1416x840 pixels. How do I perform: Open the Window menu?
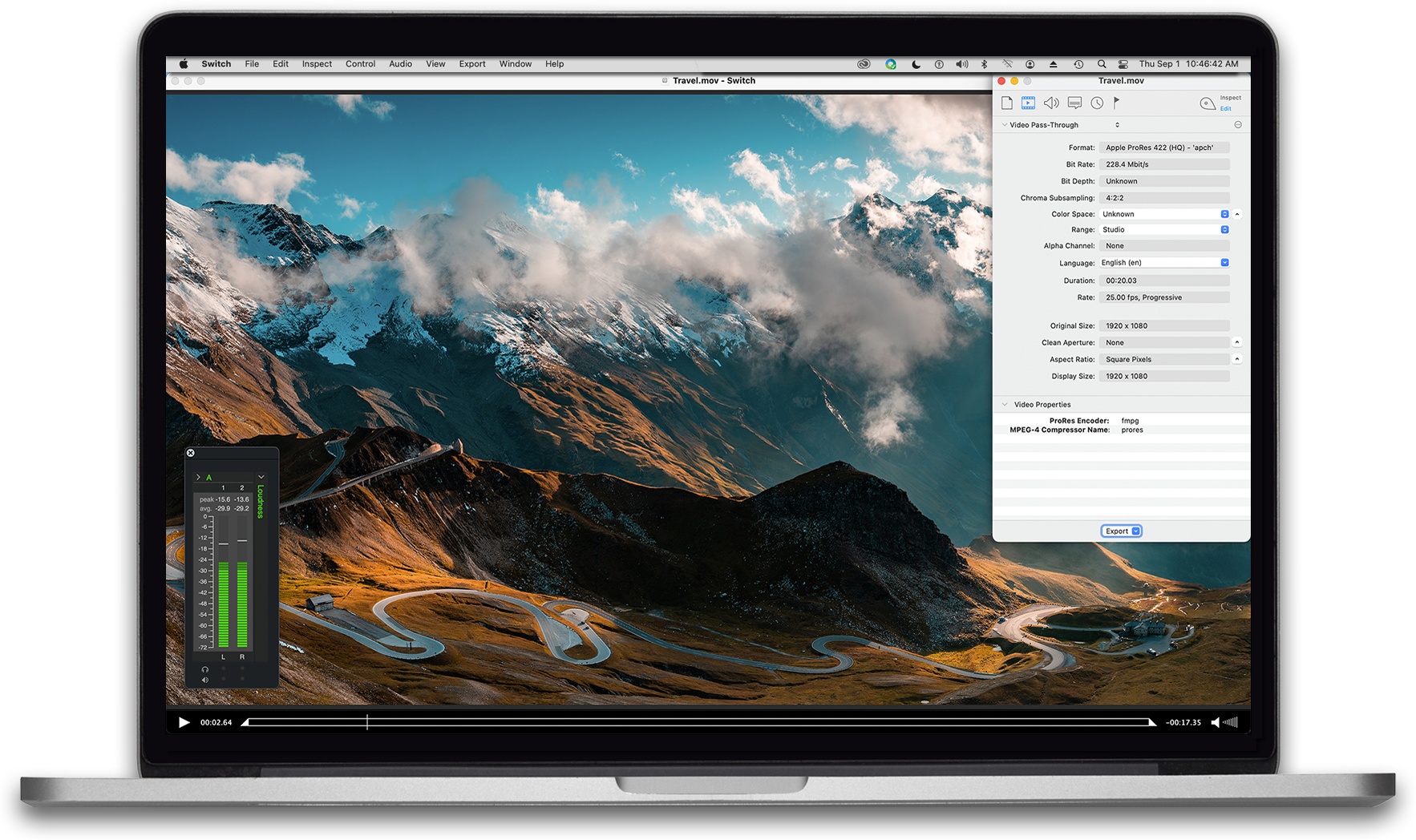tap(515, 64)
